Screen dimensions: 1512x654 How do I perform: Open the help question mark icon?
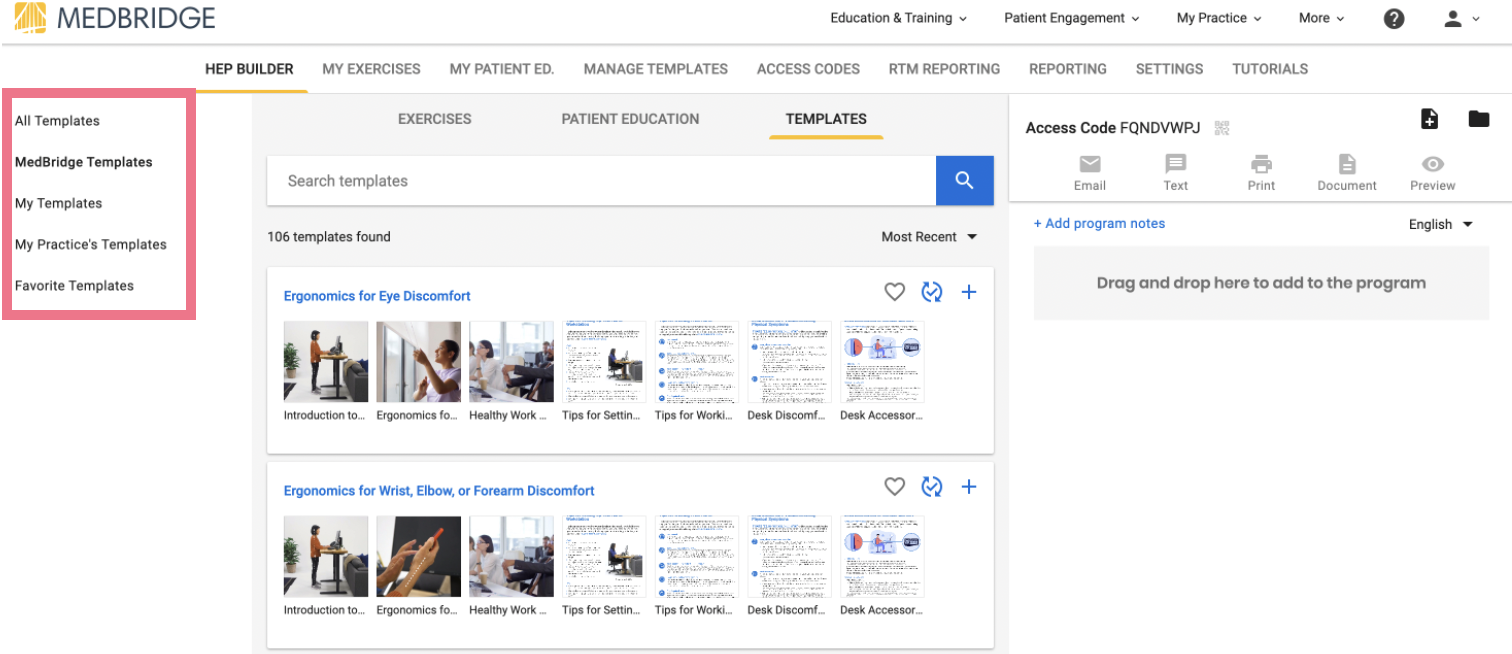tap(1394, 18)
